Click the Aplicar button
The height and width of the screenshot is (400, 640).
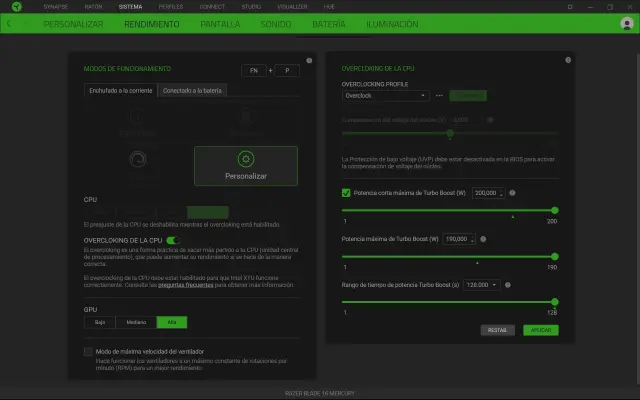coord(540,329)
